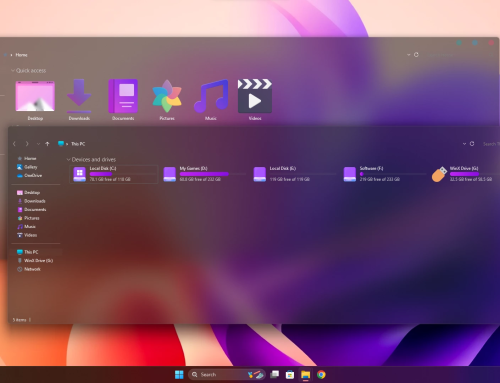Collapse the Quick access section
The width and height of the screenshot is (500, 383).
click(x=13, y=71)
